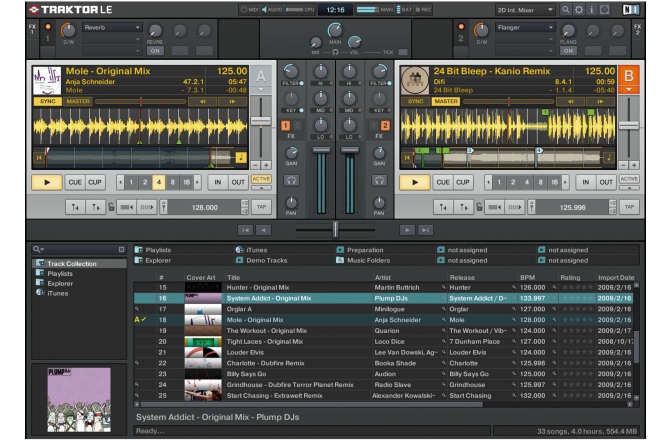Screen dimensions: 672x440
Task: Sort by BPM column header
Action: tap(527, 277)
